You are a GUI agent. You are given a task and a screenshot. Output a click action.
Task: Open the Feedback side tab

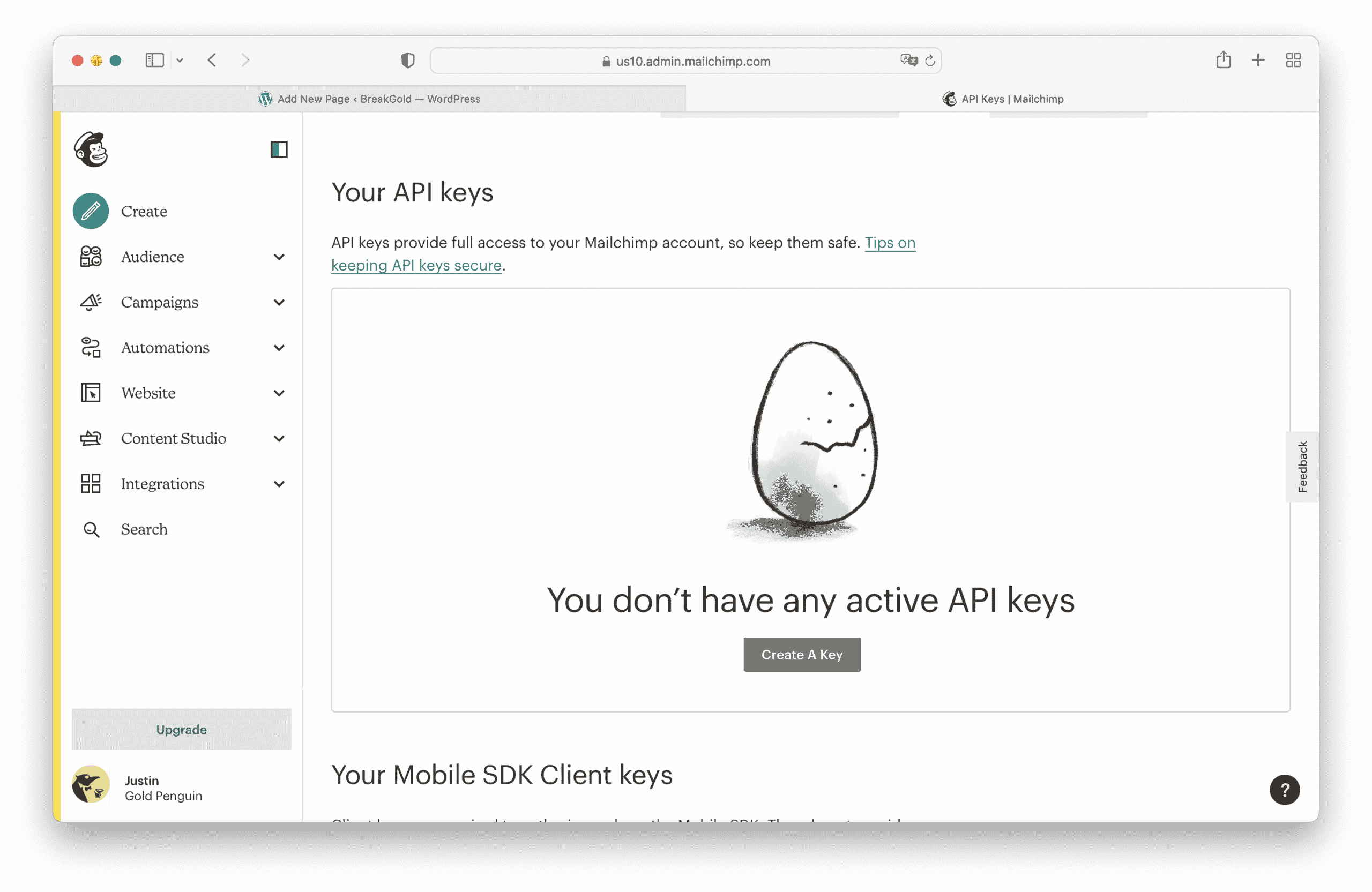click(1302, 467)
